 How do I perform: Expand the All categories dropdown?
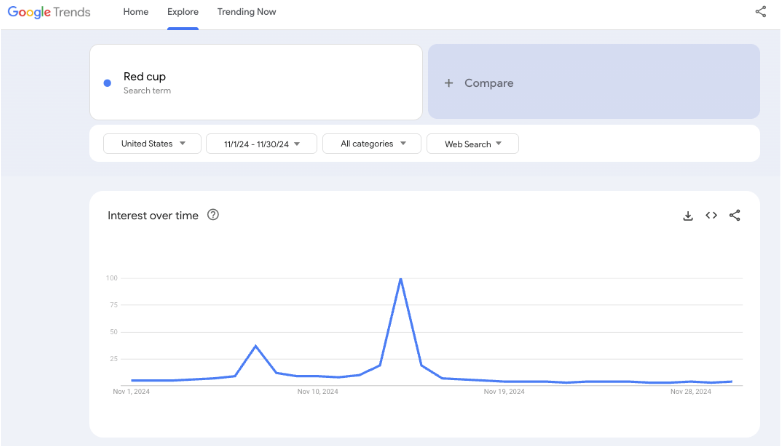click(372, 144)
